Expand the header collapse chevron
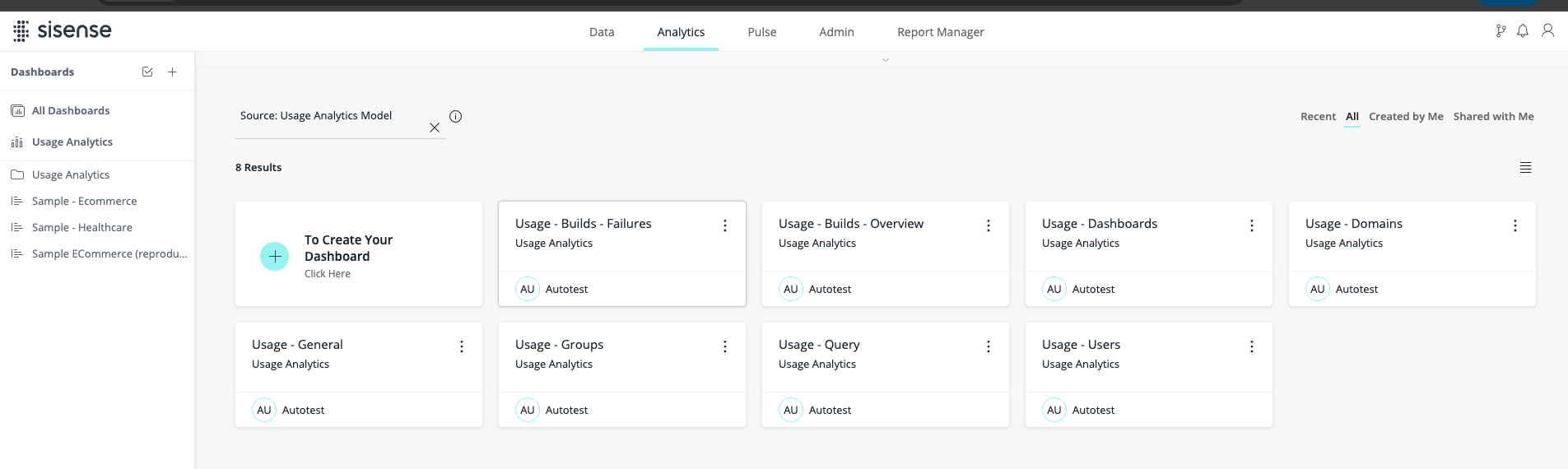Screen dimensions: 1568x469 885,60
